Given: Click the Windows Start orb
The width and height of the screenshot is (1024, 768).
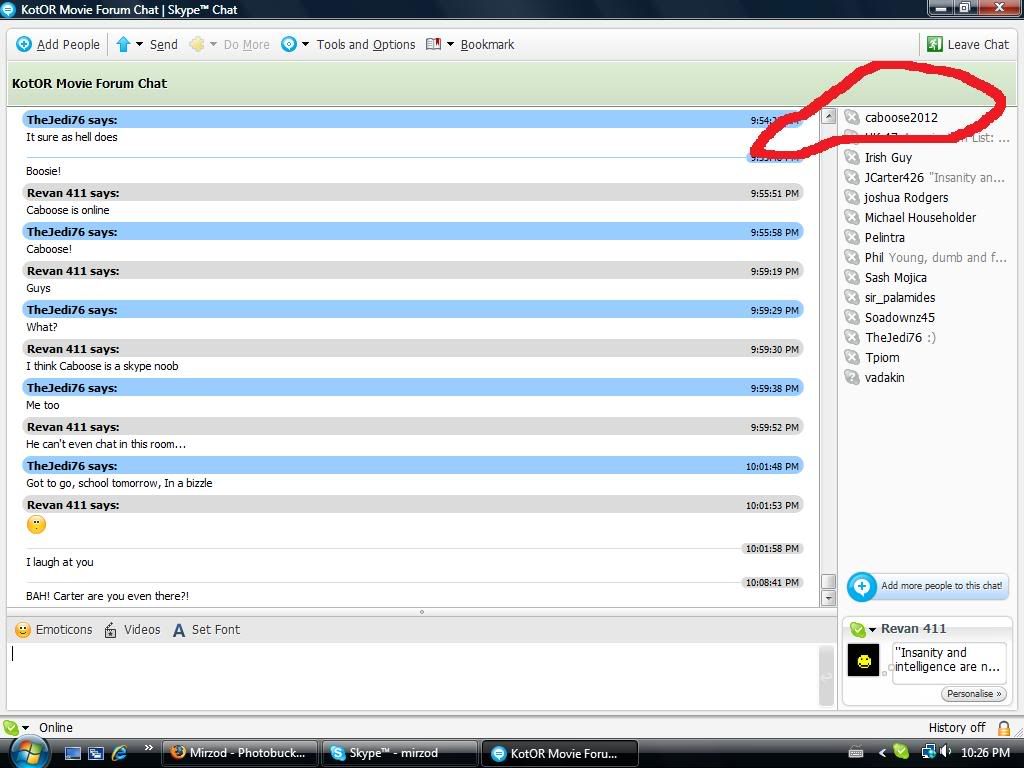Looking at the screenshot, I should (28, 752).
